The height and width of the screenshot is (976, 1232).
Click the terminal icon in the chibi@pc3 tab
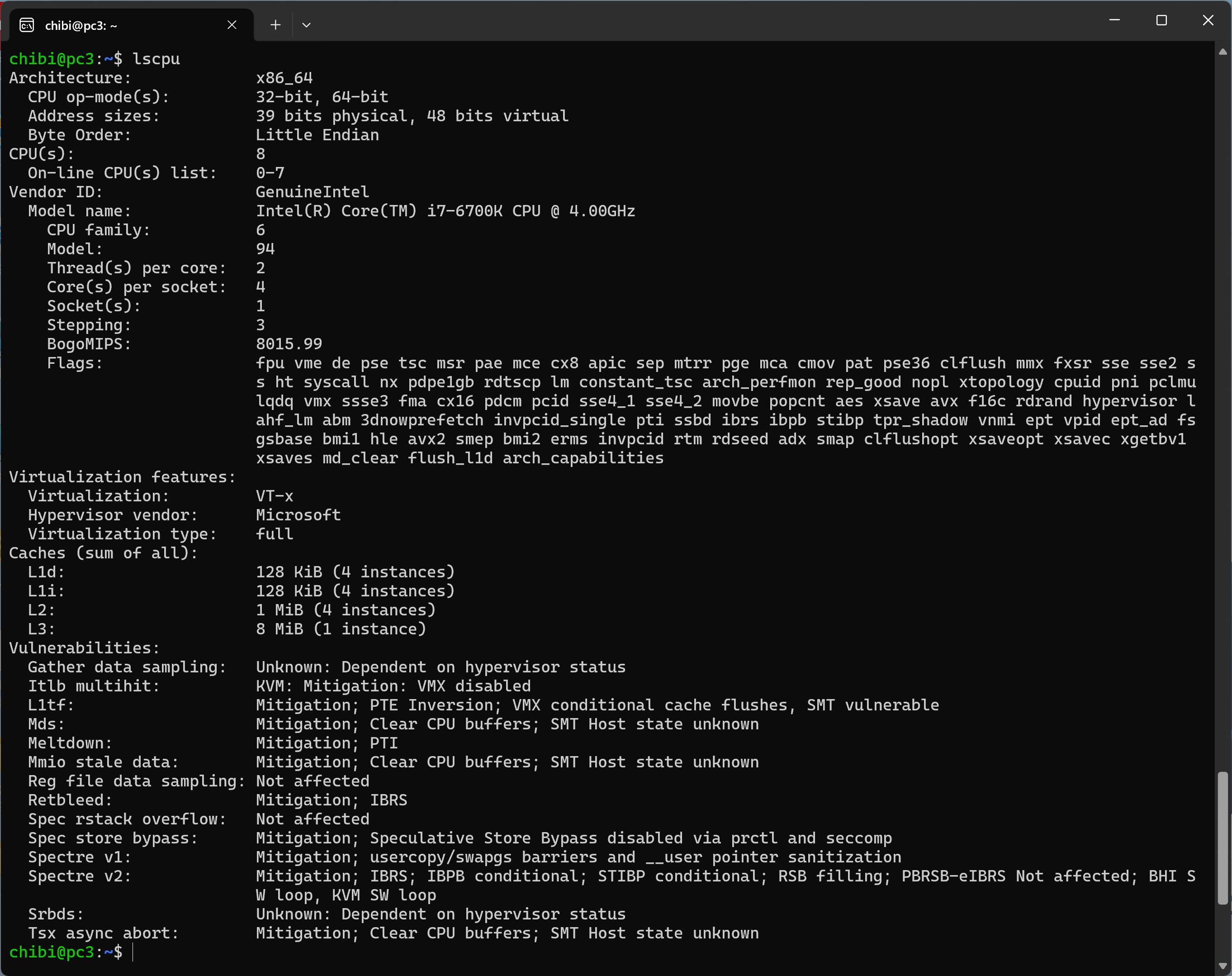[27, 25]
